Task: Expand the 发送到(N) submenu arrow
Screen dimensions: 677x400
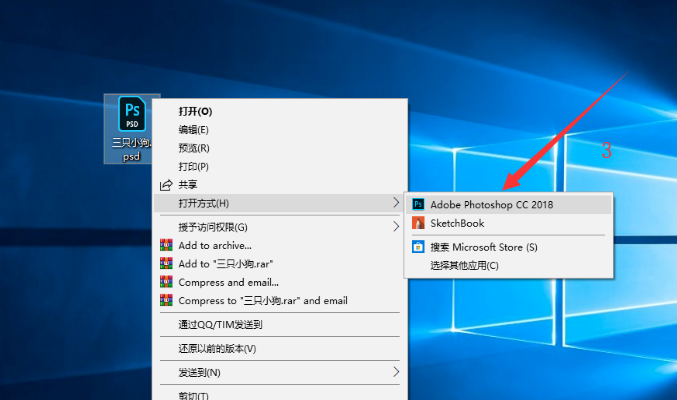Action: coord(395,372)
